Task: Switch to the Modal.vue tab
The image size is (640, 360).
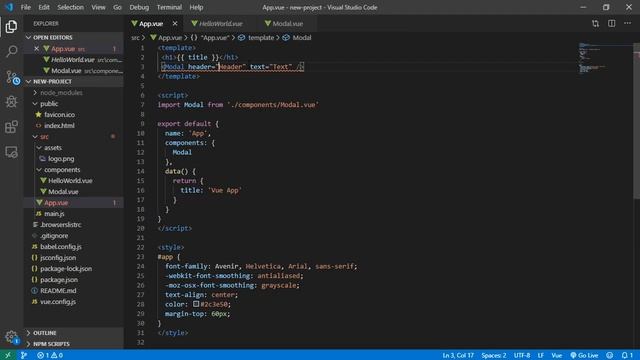Action: click(287, 24)
